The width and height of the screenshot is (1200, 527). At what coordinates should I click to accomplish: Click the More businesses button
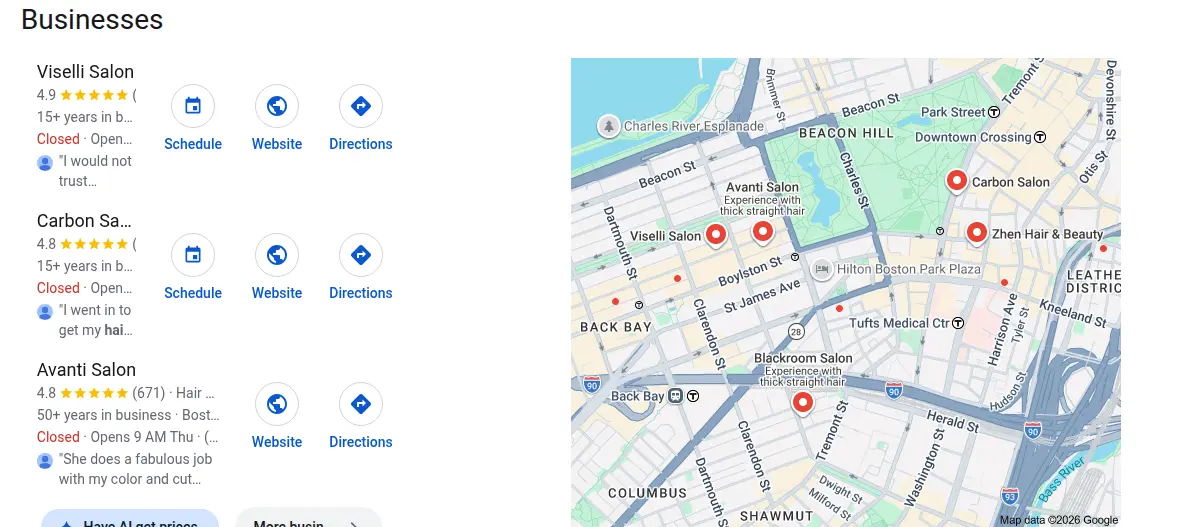308,518
